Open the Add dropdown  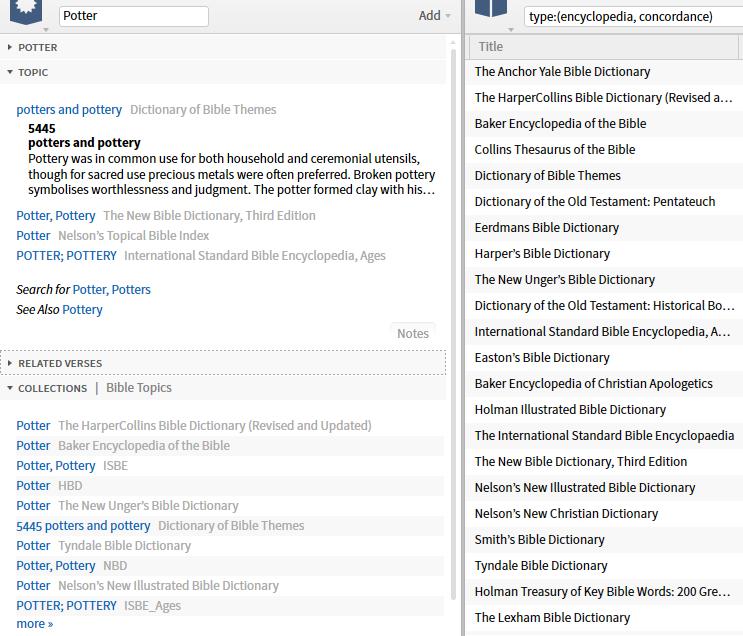click(x=434, y=16)
